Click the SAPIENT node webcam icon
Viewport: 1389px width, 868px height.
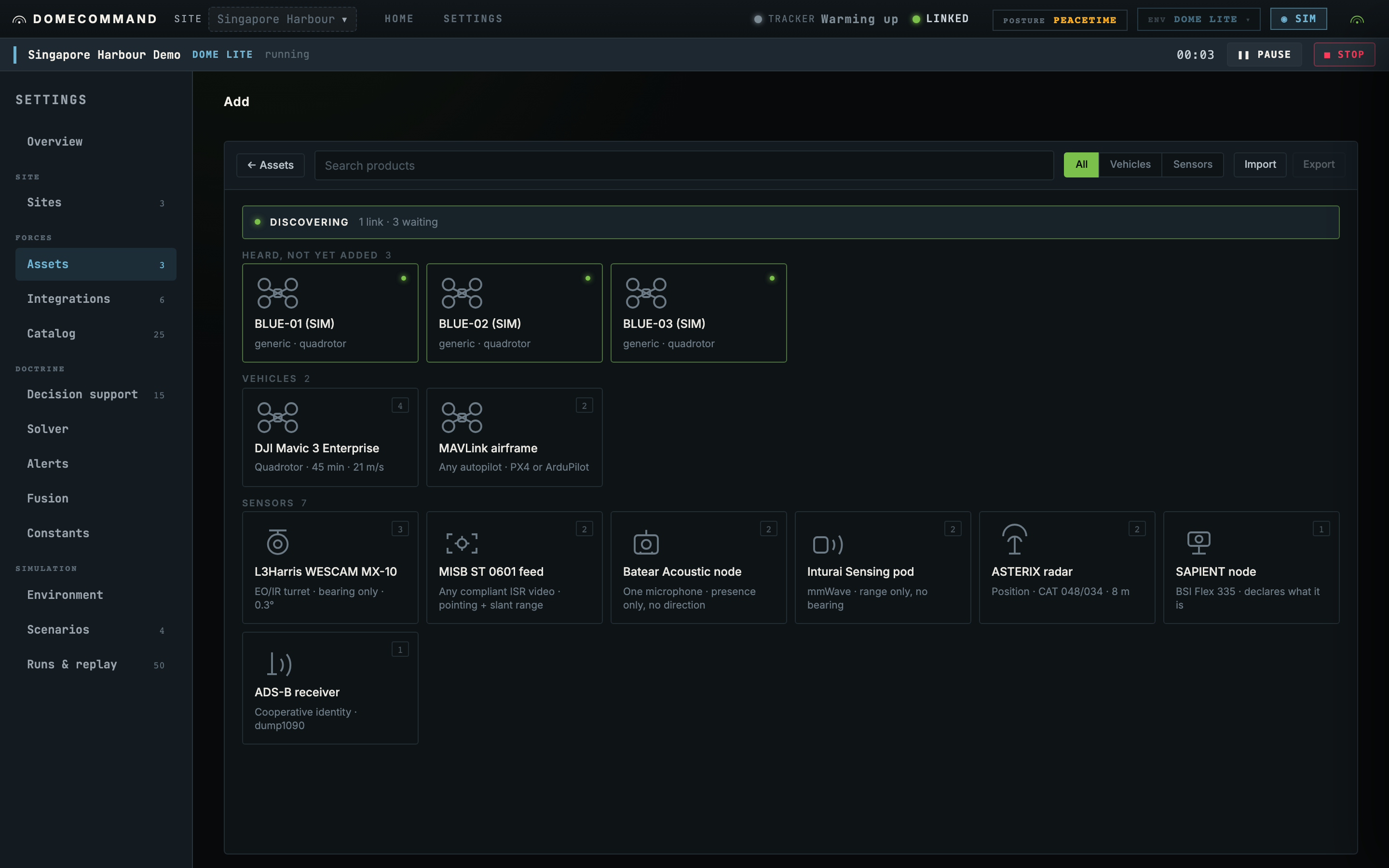pyautogui.click(x=1198, y=542)
